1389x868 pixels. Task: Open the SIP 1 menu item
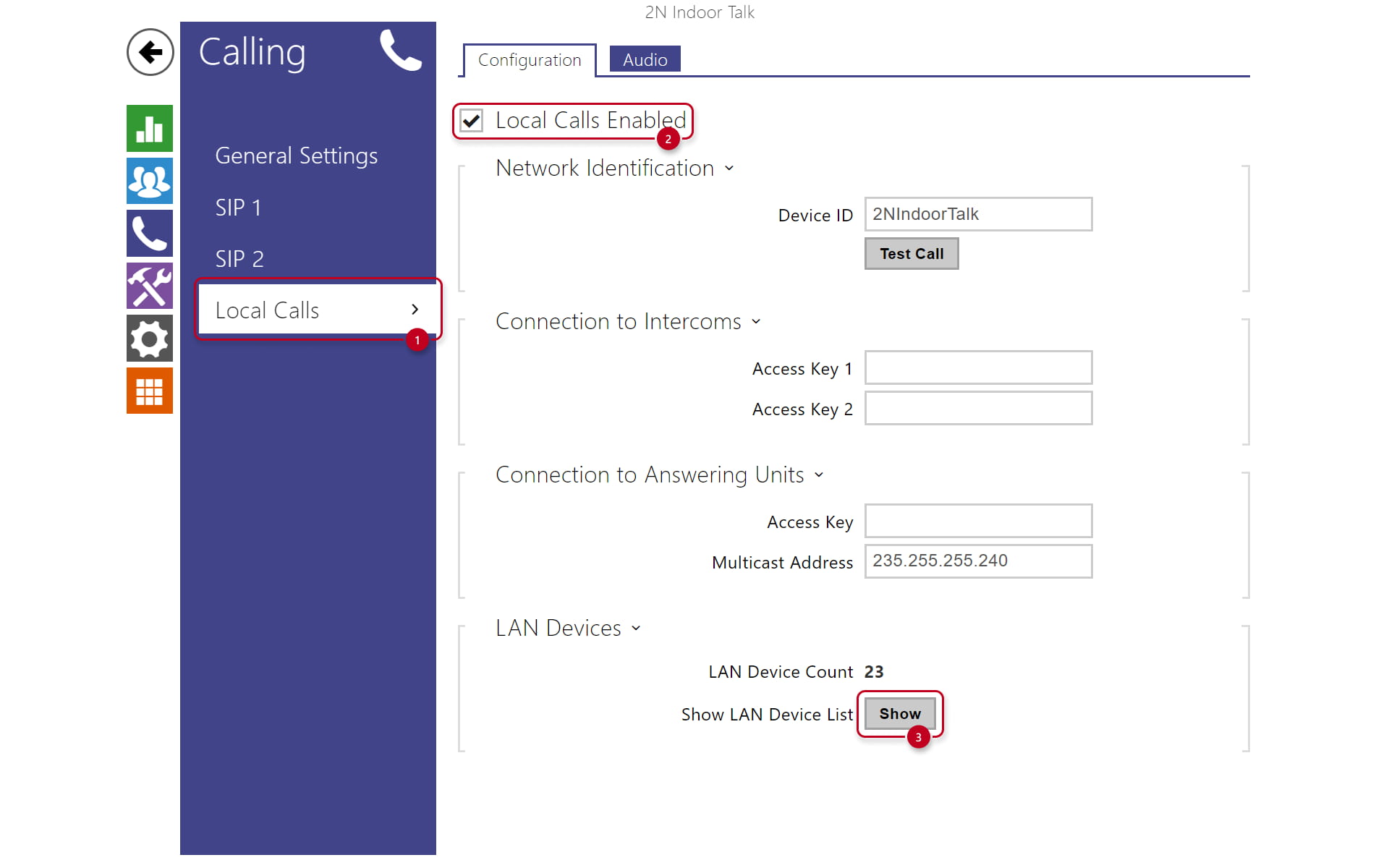[238, 208]
